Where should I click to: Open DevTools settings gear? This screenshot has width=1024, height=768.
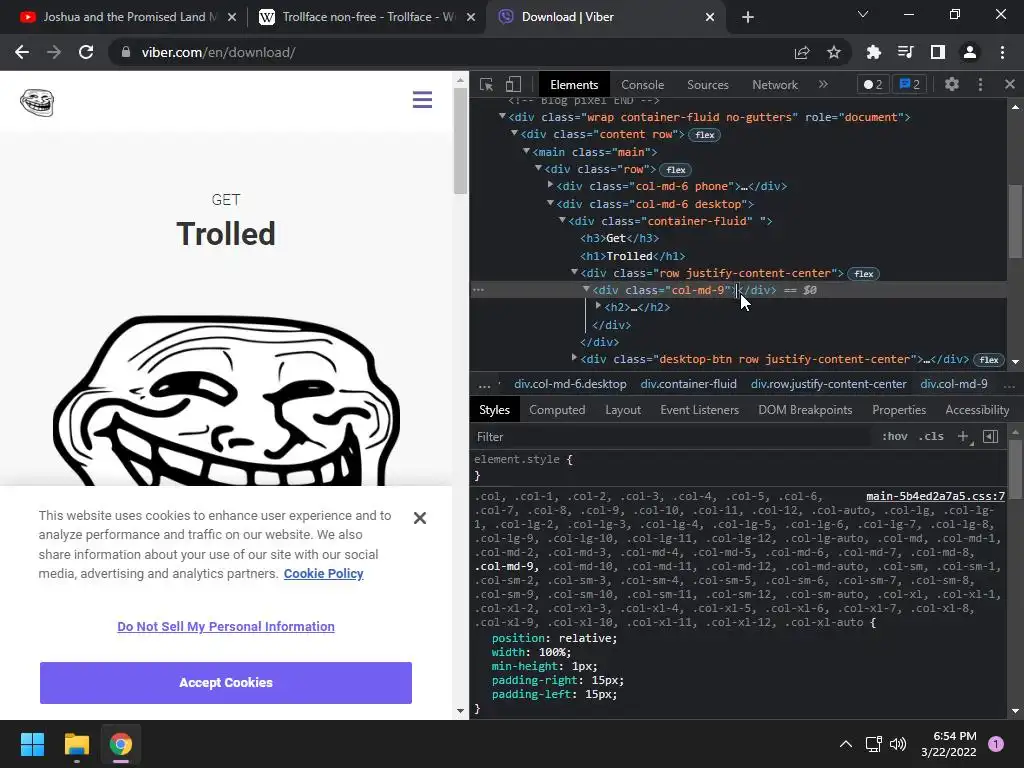pyautogui.click(x=952, y=84)
